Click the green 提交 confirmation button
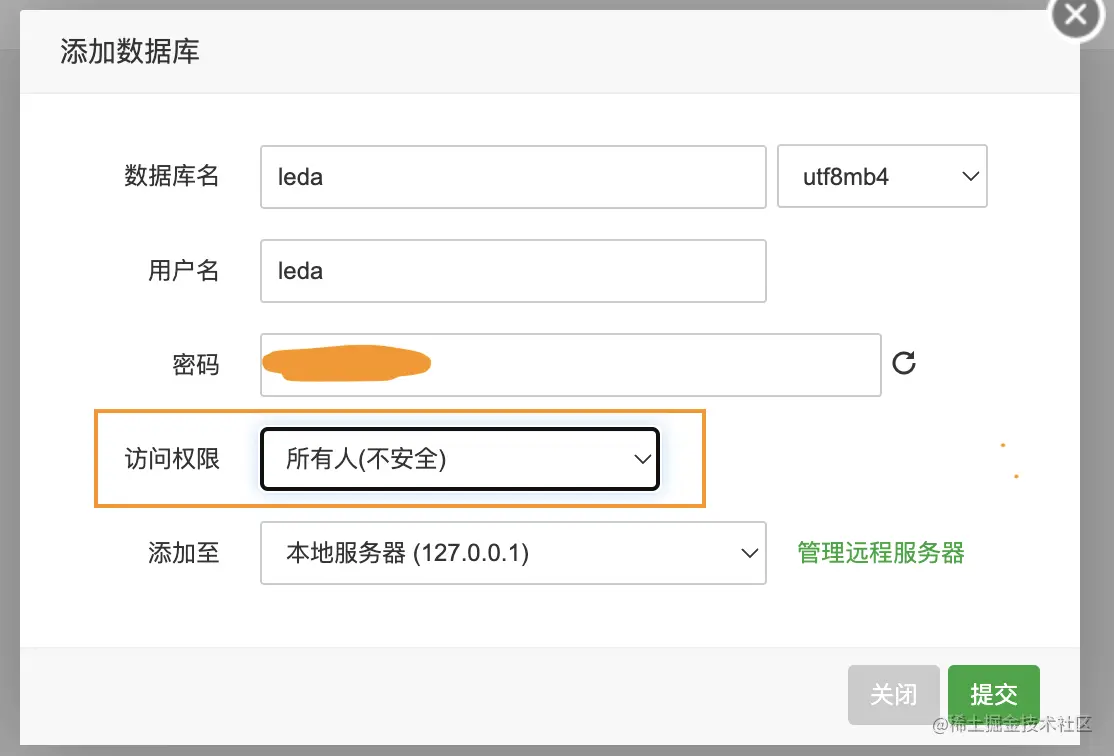 coord(993,694)
